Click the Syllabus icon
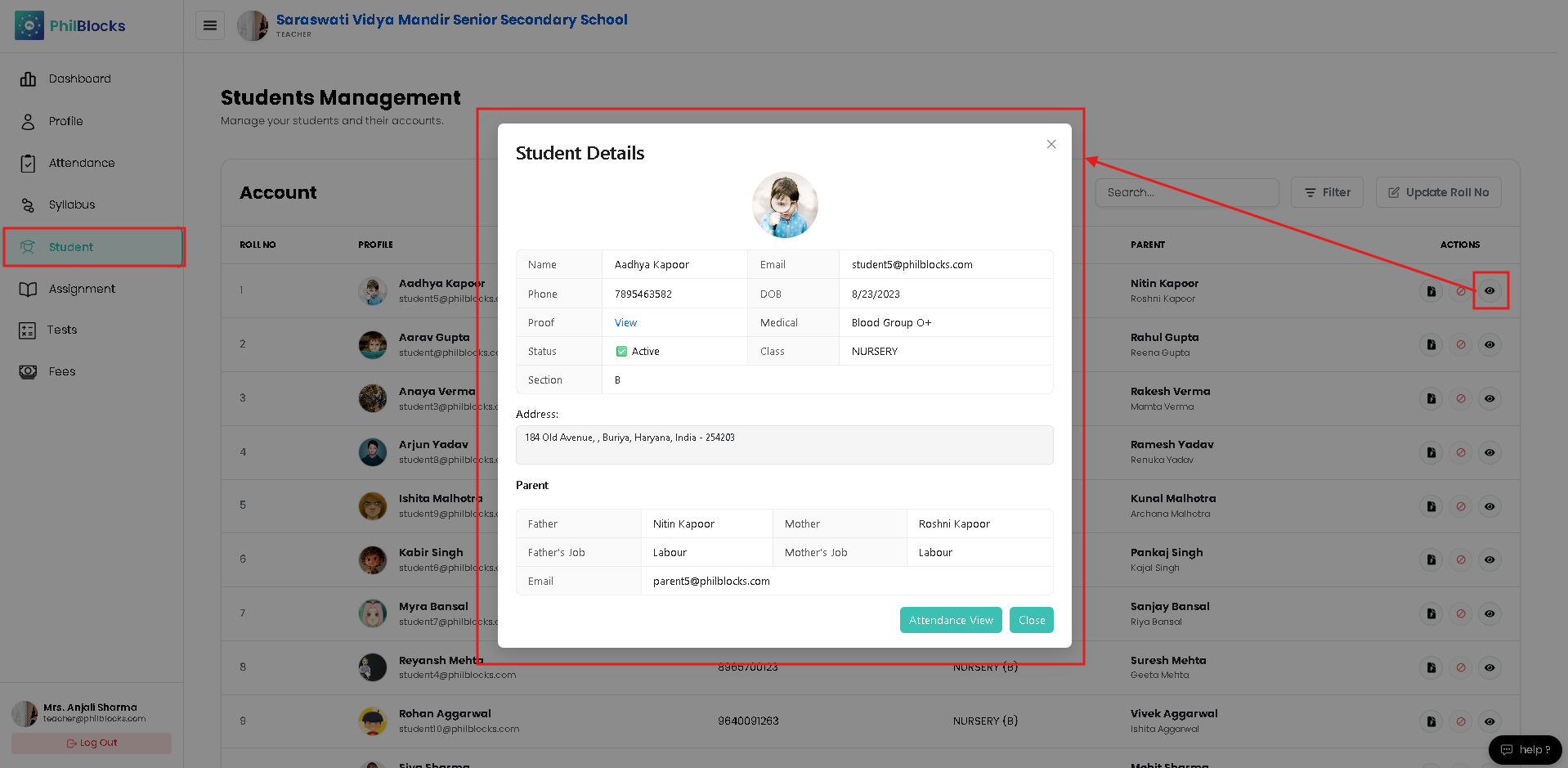The width and height of the screenshot is (1568, 768). (28, 205)
